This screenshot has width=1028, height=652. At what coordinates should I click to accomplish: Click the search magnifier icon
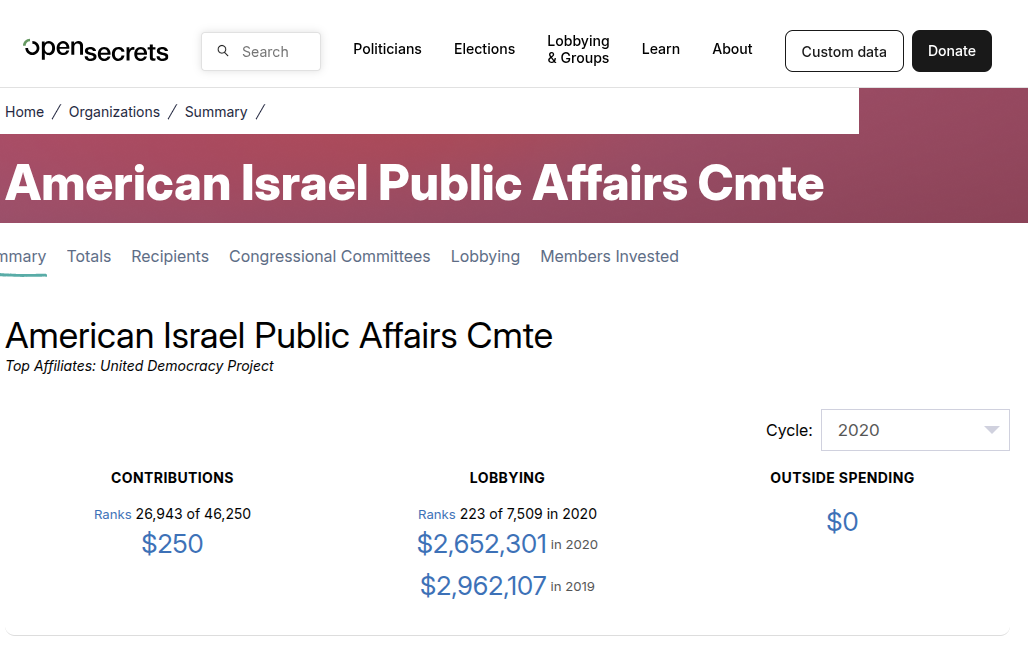223,51
